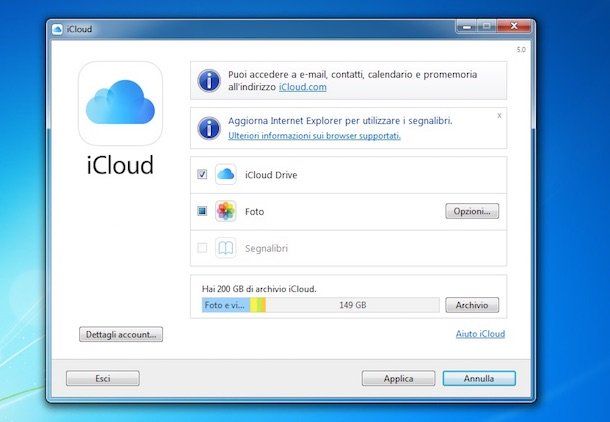
Task: Open Foto Opzioni... button
Action: pos(472,211)
